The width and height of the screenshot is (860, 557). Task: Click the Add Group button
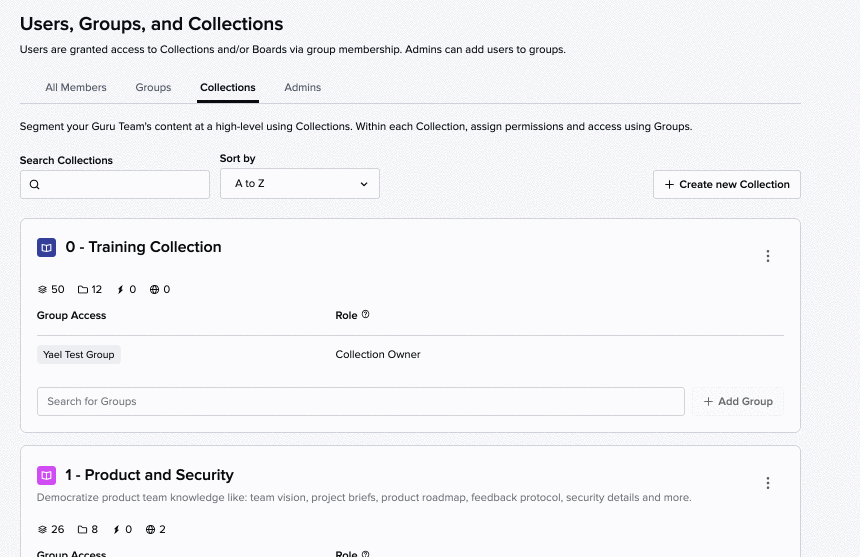click(x=738, y=401)
